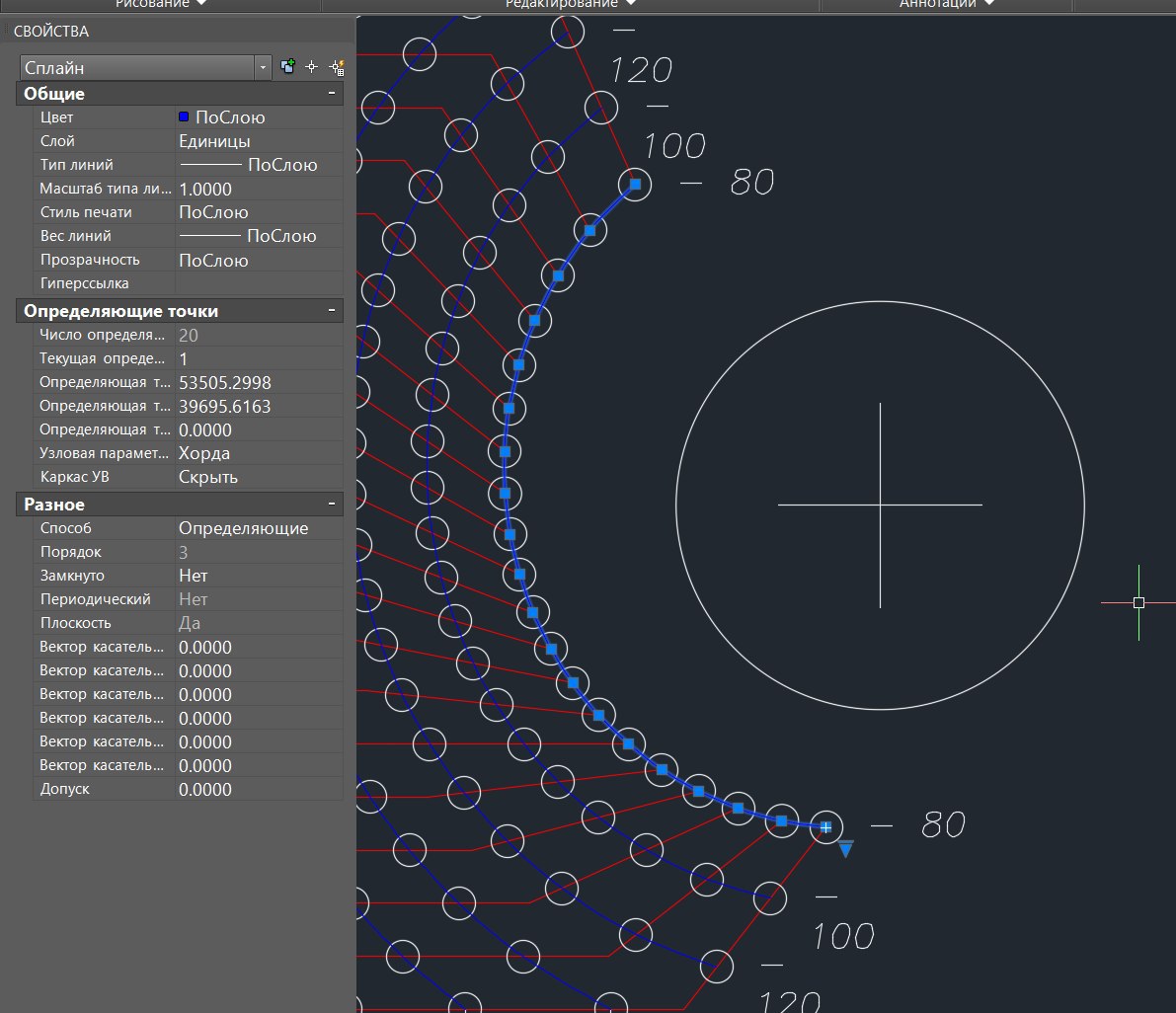Click the Select Objects crosshair icon
1176x1013 pixels.
coord(312,67)
